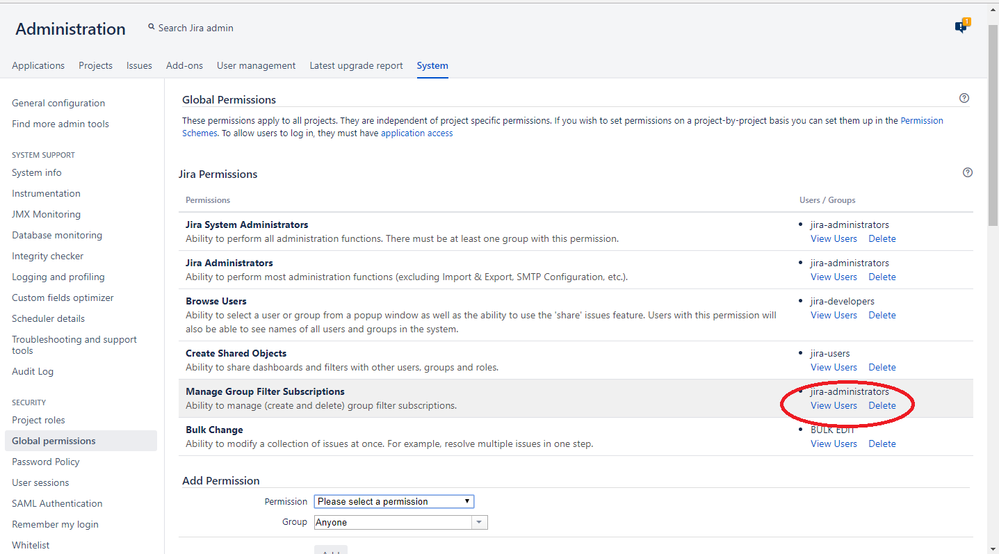View Users for Bulk Change permission

pyautogui.click(x=833, y=444)
